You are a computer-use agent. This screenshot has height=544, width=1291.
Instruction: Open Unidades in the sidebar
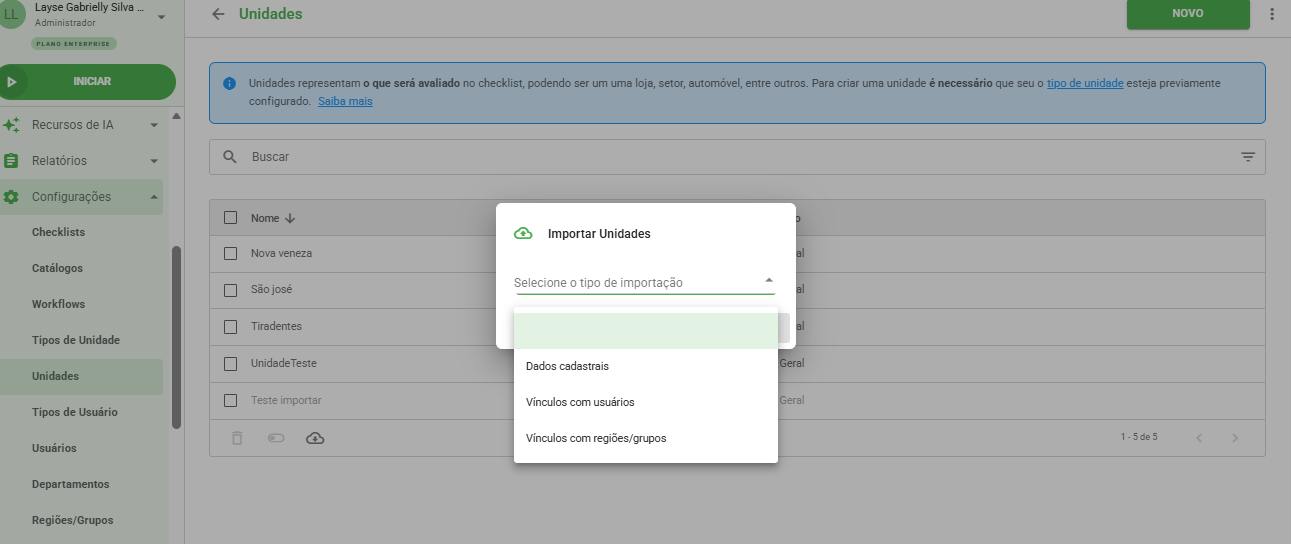[x=81, y=376]
